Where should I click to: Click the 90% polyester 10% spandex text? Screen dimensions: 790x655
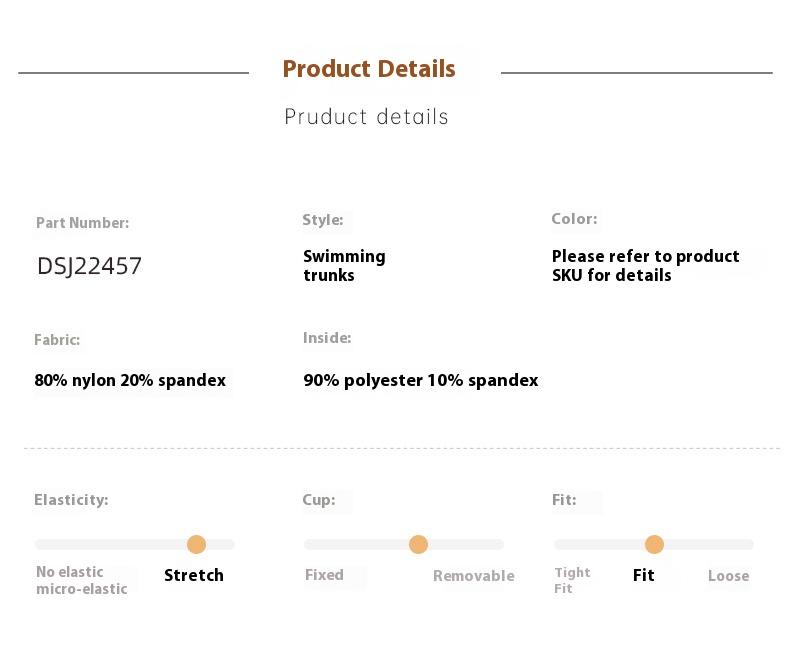421,380
